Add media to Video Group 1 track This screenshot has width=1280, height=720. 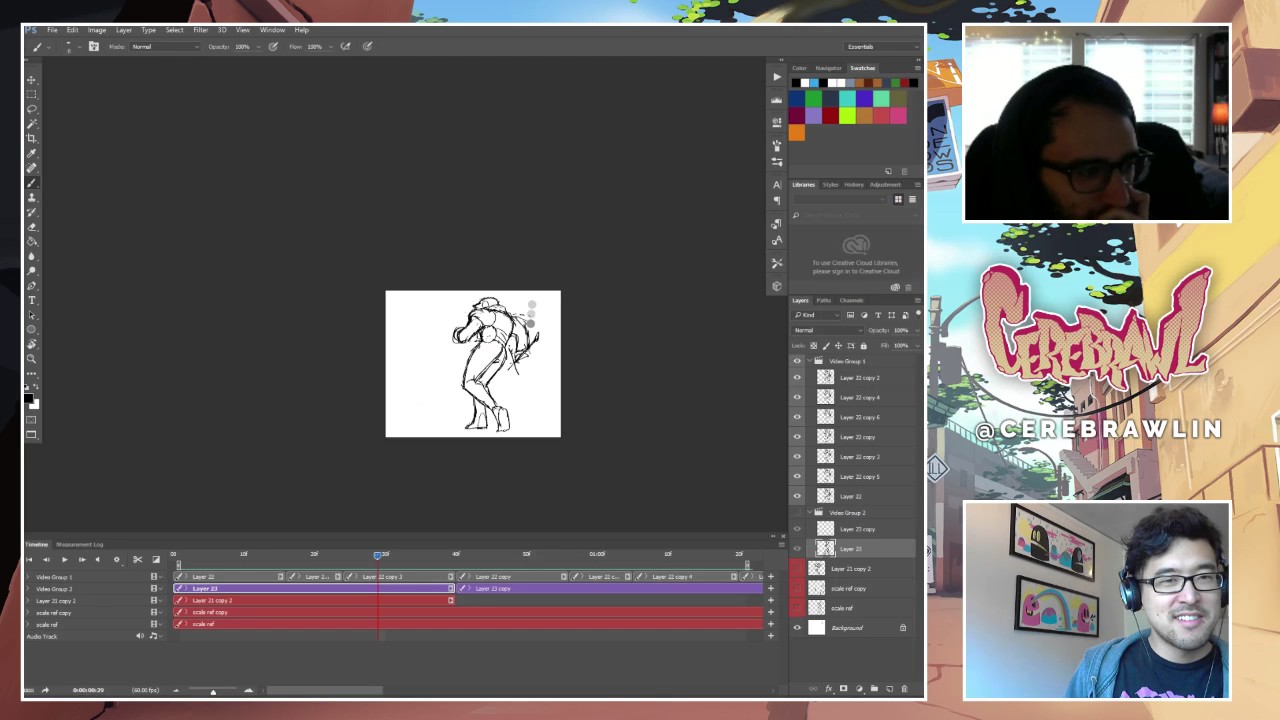[770, 577]
